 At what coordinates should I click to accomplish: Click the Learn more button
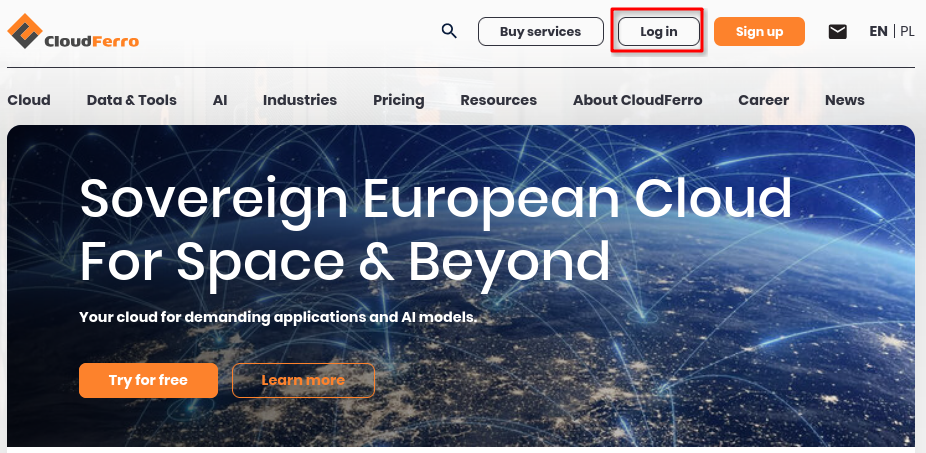(x=303, y=380)
